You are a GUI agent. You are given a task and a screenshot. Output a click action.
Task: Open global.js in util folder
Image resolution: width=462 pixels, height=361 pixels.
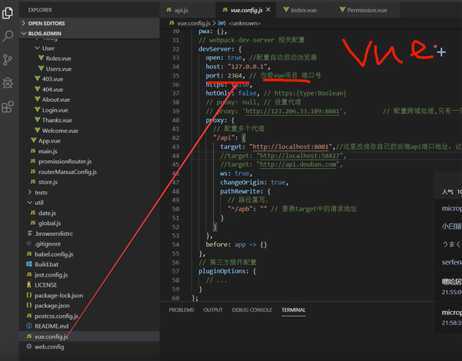point(49,223)
